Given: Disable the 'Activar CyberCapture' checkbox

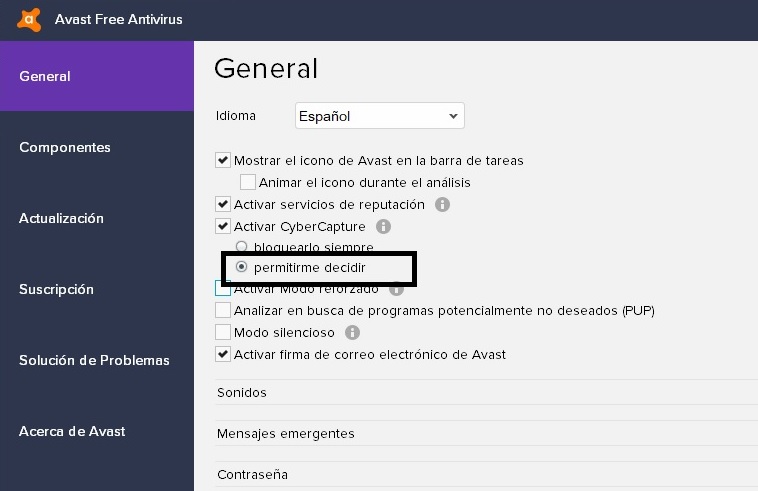Looking at the screenshot, I should (223, 227).
